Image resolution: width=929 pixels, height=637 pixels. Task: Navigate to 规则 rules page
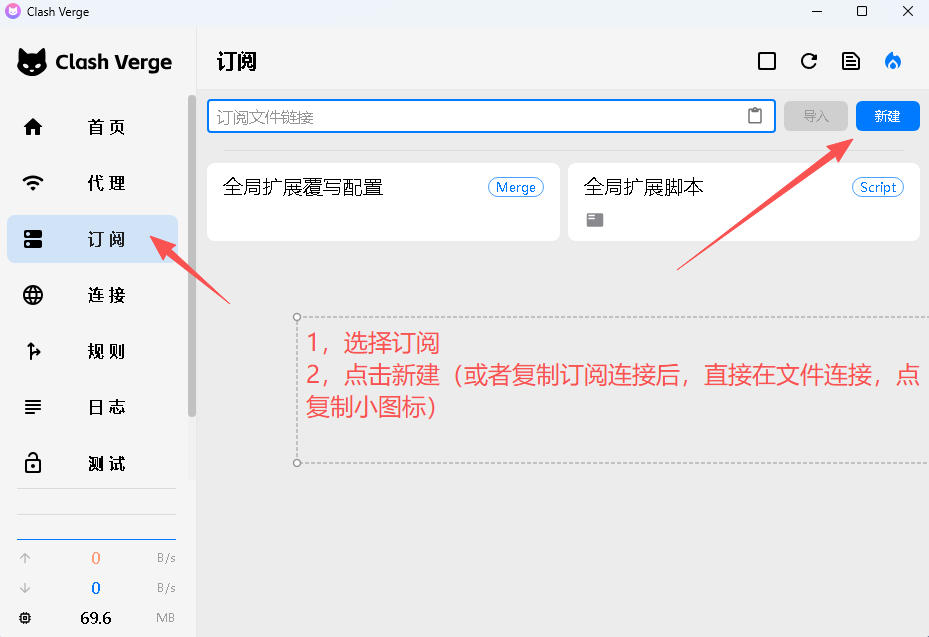point(92,351)
